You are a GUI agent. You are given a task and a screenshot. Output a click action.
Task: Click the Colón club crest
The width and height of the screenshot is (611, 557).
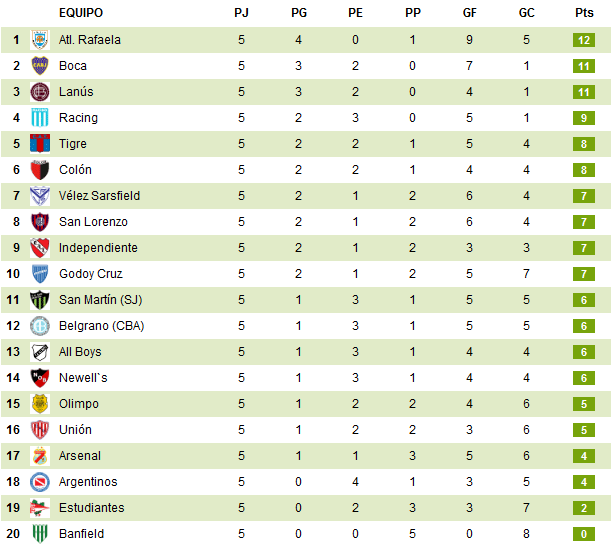click(x=40, y=170)
